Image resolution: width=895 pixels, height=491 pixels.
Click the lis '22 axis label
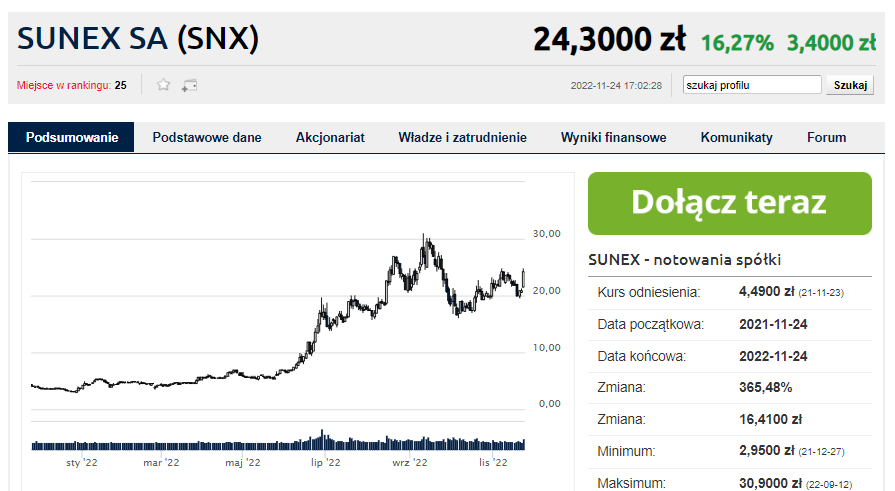(493, 462)
